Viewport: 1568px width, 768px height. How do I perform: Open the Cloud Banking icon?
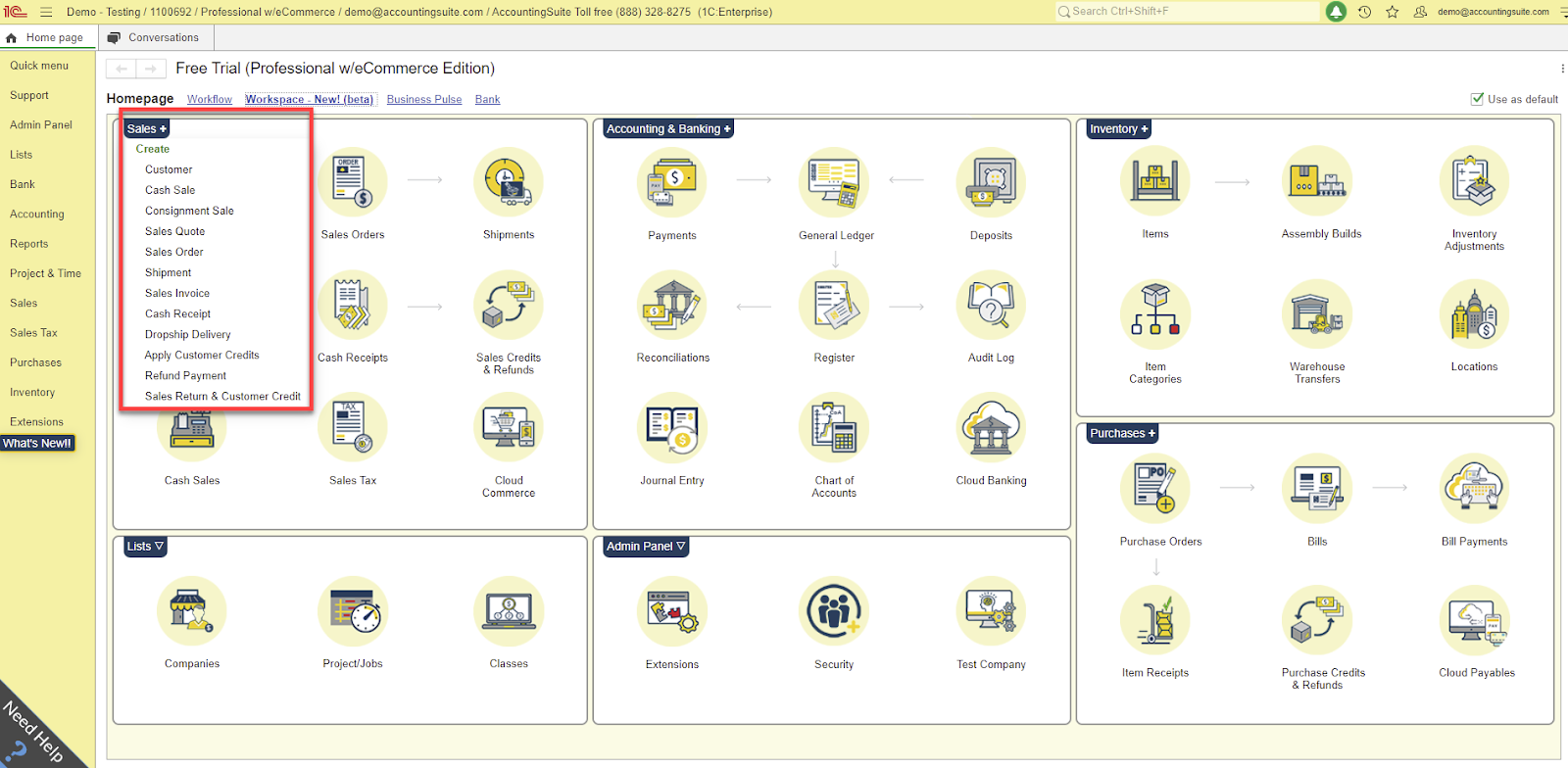(x=991, y=428)
